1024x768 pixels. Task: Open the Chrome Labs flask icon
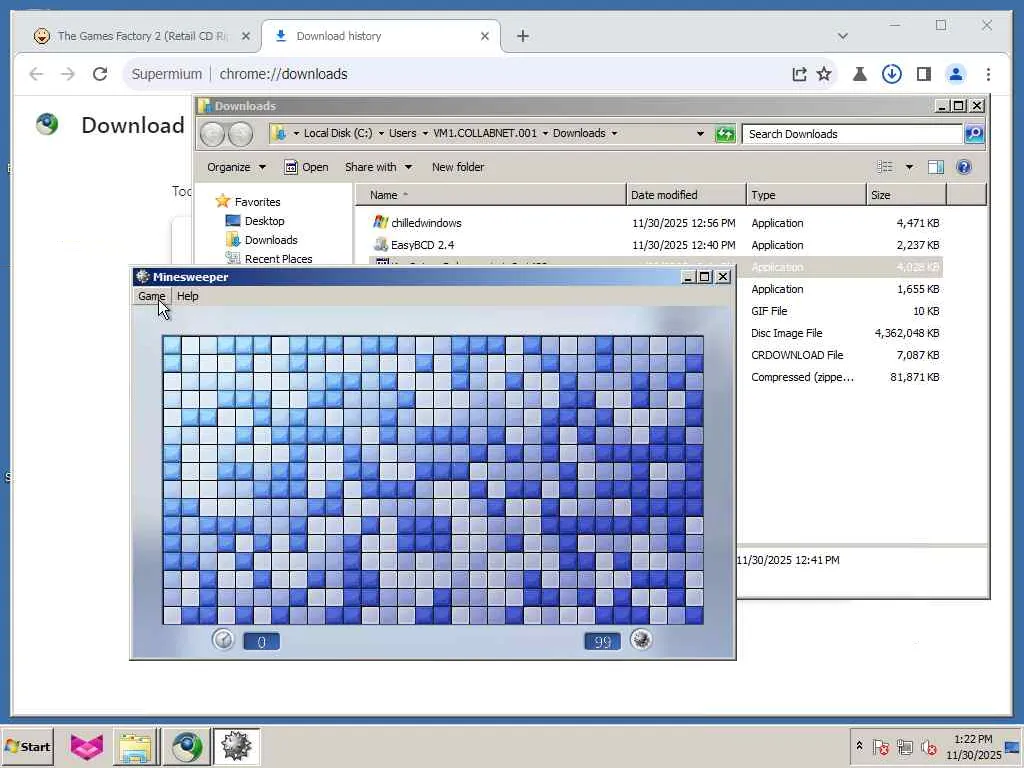pos(859,74)
